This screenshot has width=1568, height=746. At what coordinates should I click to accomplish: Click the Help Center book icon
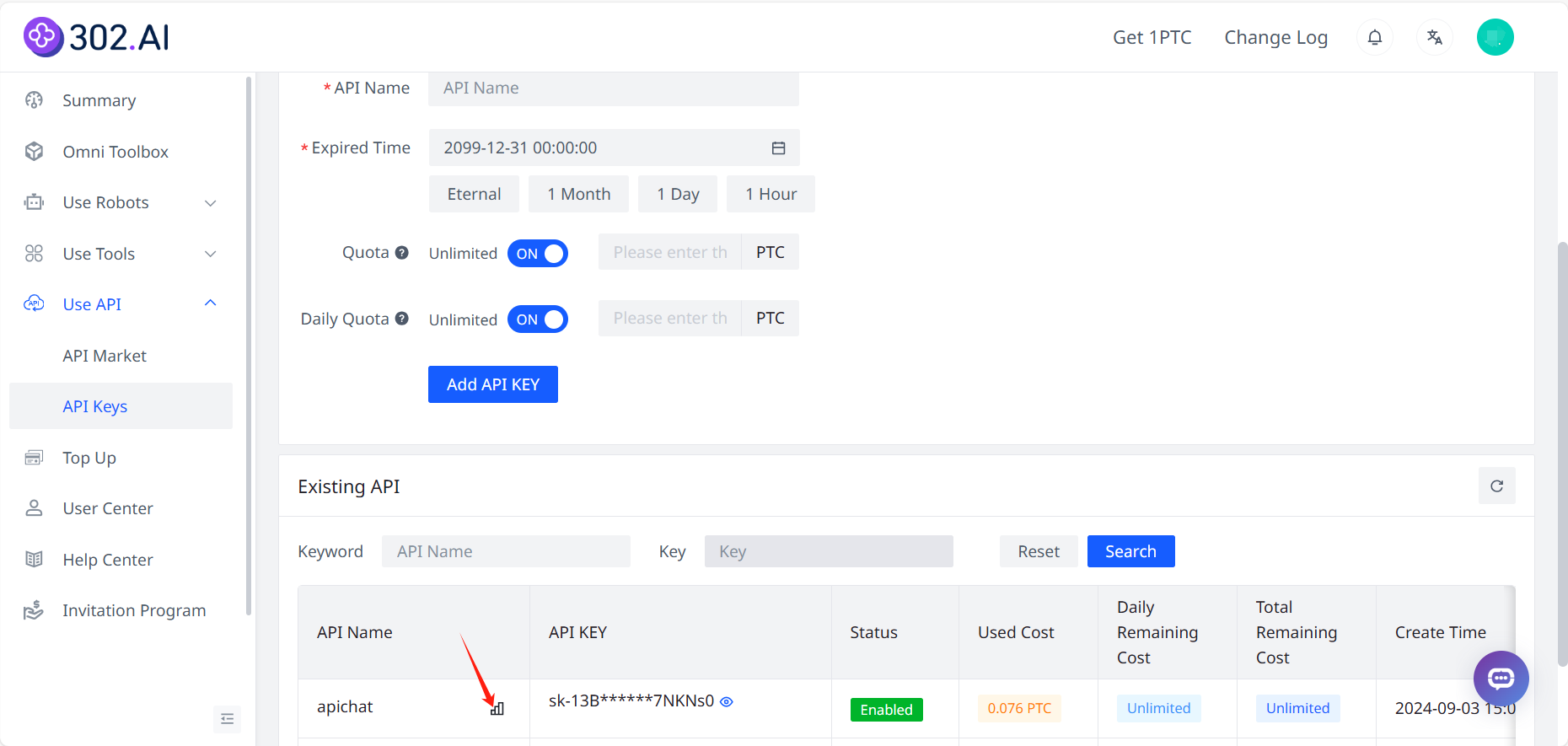pyautogui.click(x=34, y=560)
